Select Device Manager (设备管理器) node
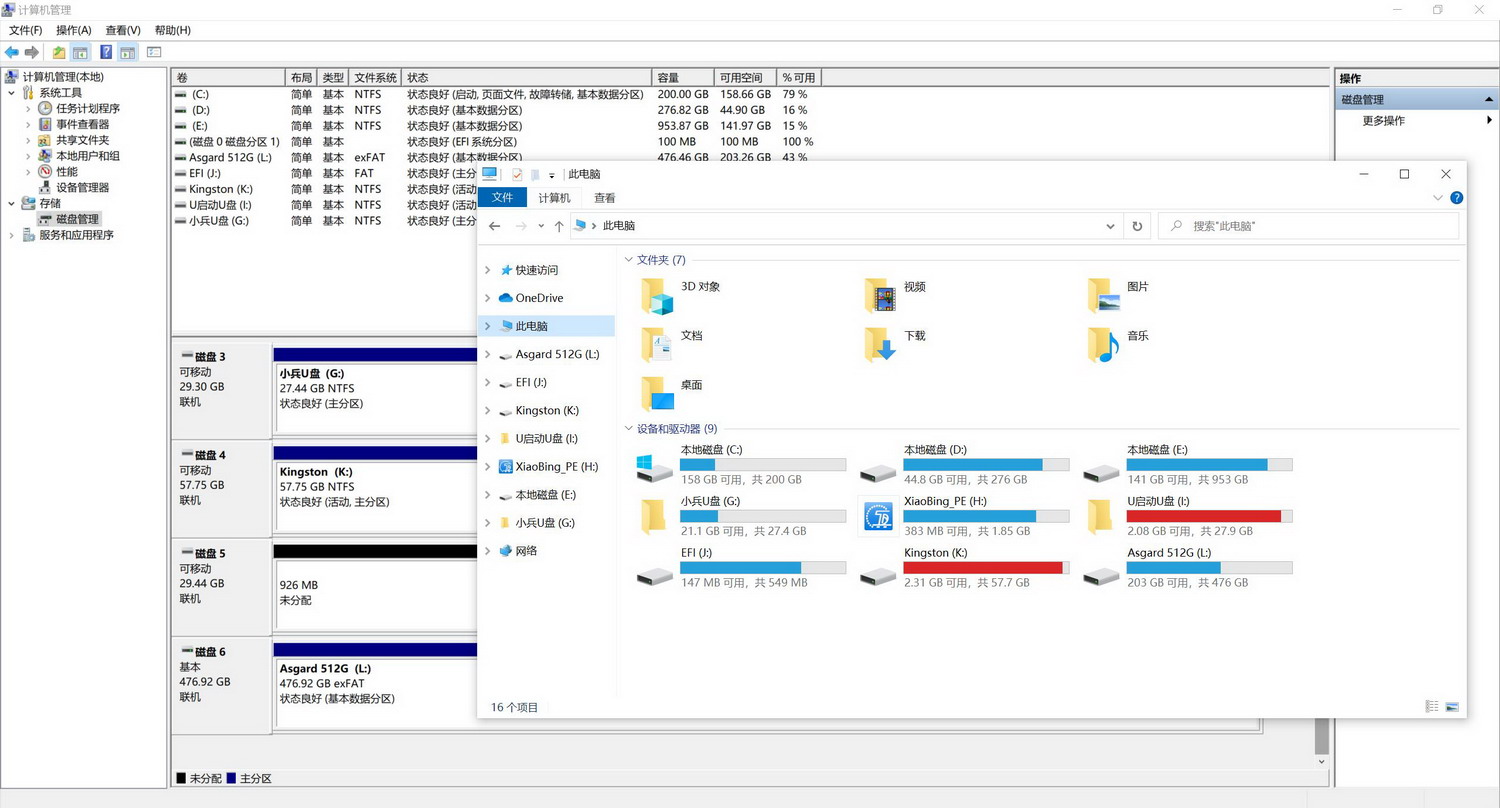This screenshot has height=808, width=1500. (83, 187)
